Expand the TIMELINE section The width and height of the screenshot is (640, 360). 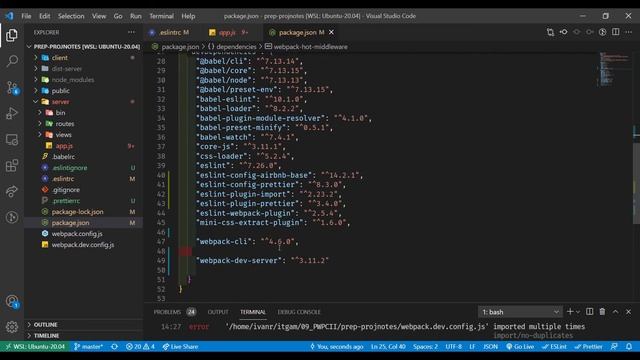84,336
